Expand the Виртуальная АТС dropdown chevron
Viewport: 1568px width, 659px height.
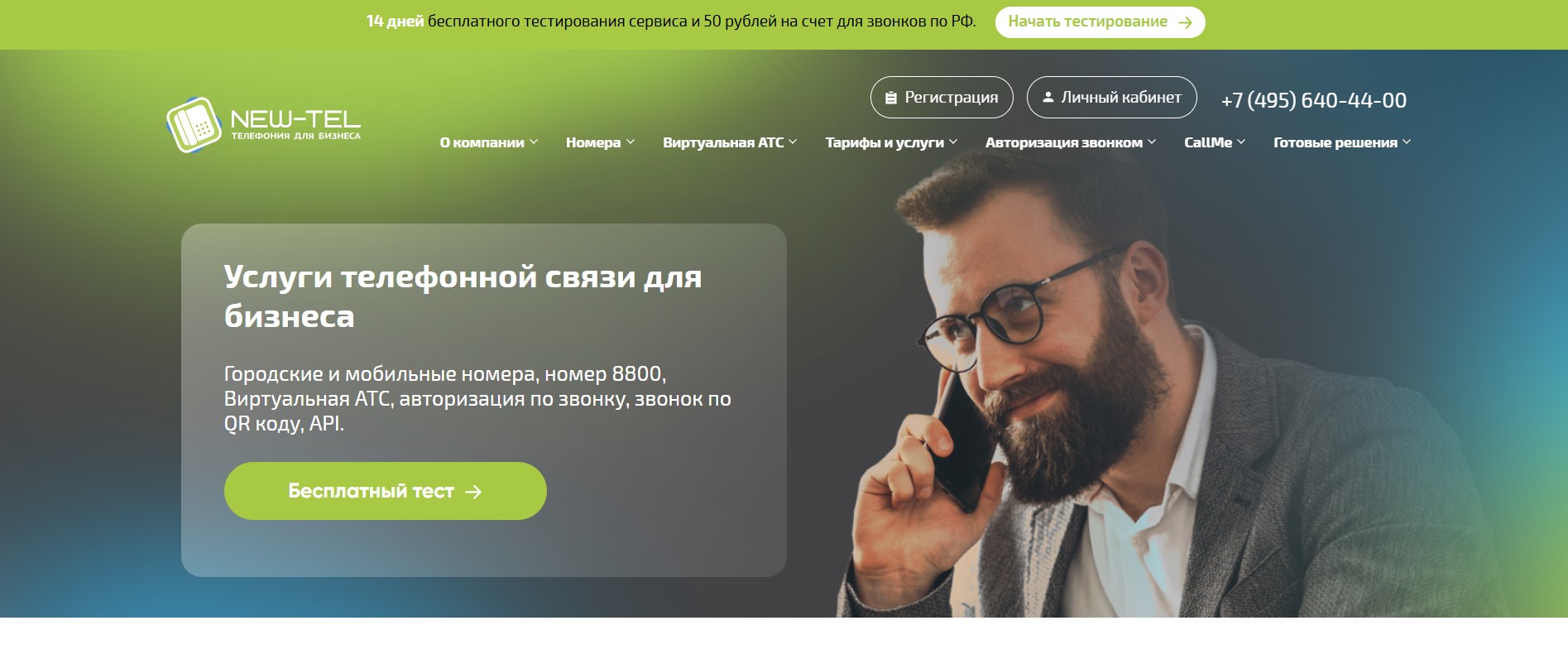(x=793, y=142)
